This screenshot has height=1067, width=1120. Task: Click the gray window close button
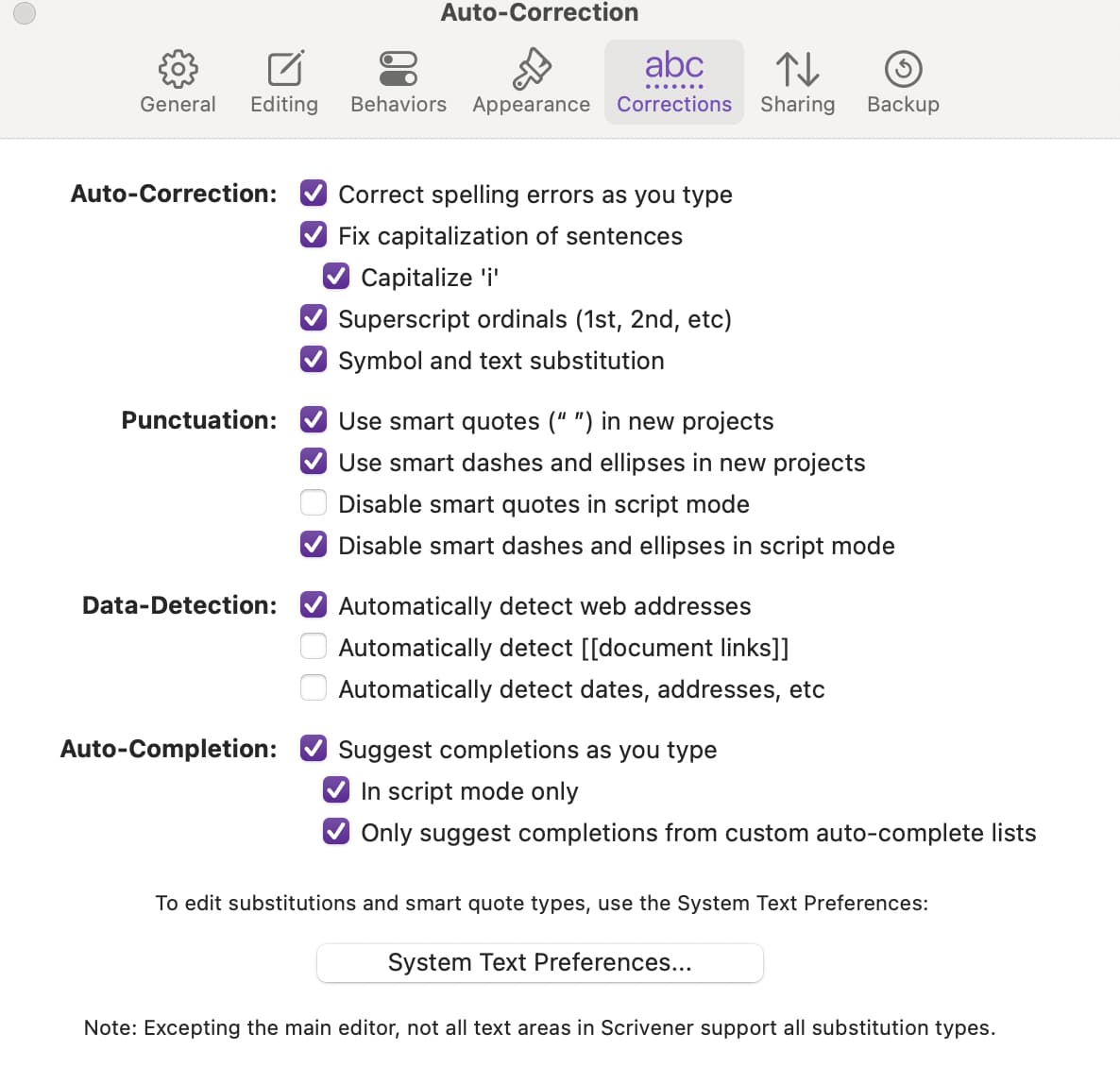pos(25,13)
